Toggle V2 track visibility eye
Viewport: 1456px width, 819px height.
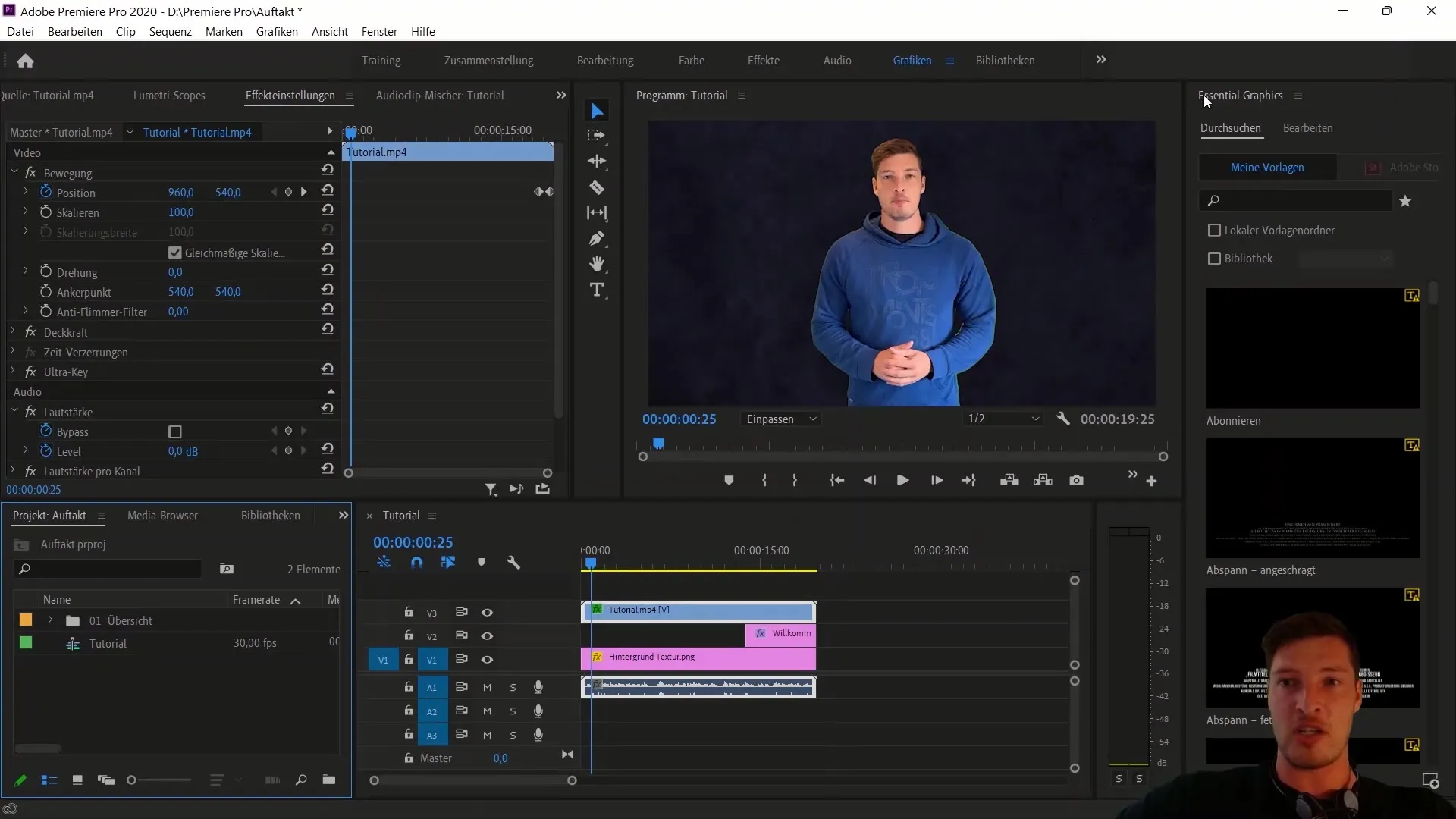(x=488, y=635)
